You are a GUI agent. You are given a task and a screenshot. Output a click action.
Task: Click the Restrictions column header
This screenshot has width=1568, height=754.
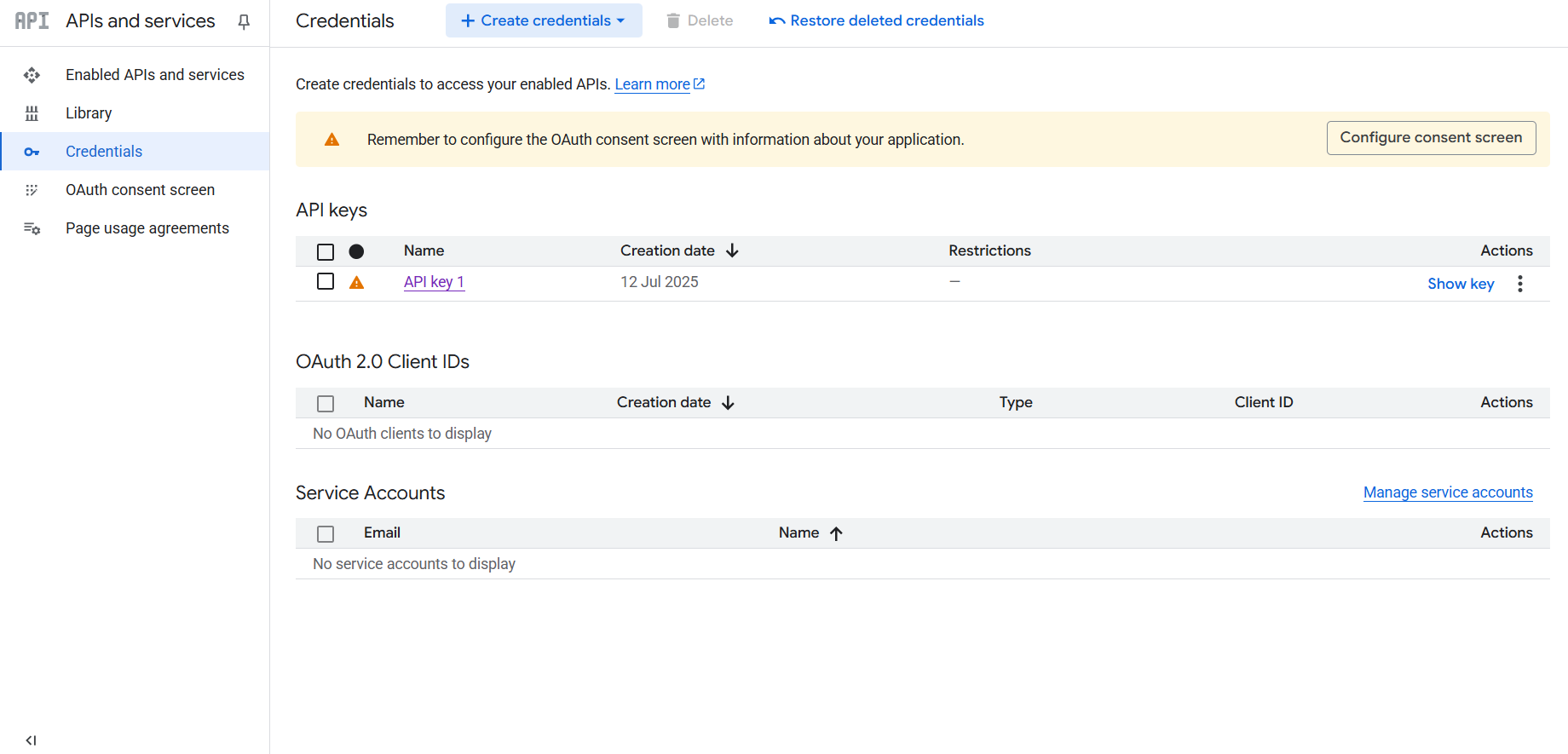[x=989, y=250]
